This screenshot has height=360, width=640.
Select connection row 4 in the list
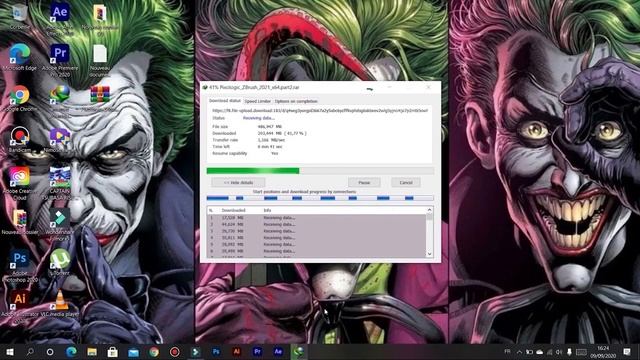(x=316, y=238)
